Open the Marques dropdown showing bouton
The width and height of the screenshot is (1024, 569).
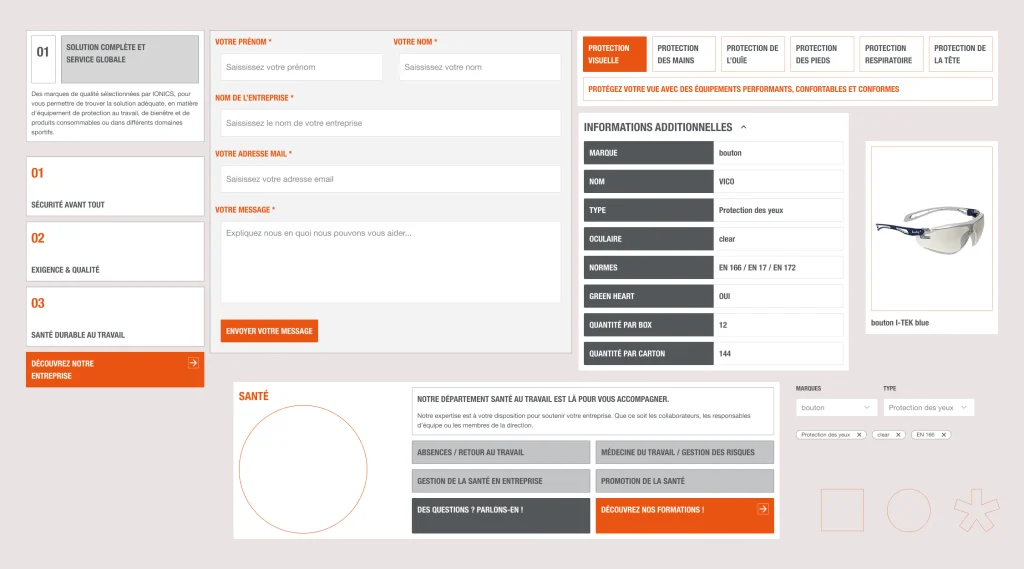835,408
